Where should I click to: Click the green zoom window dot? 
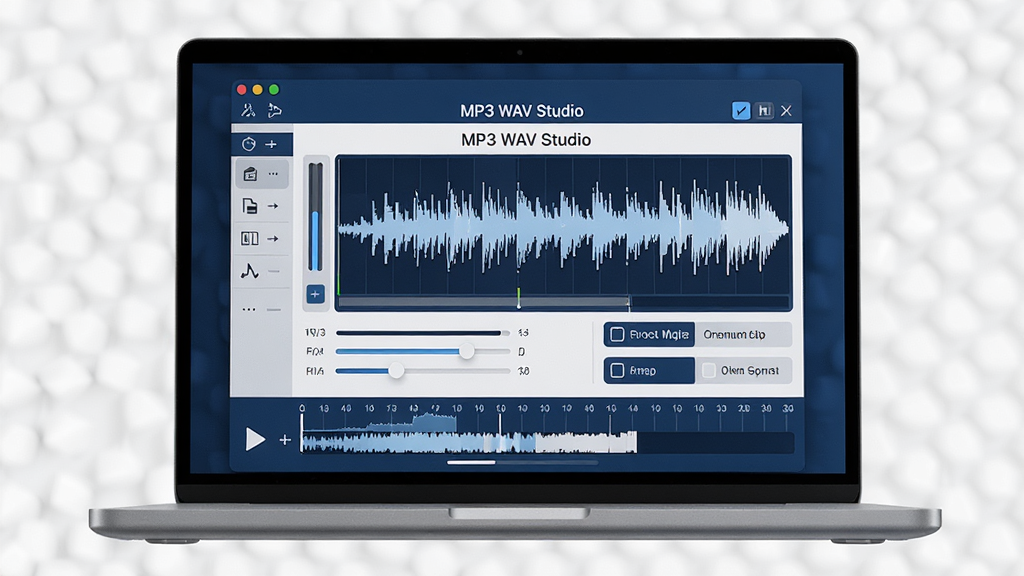click(x=274, y=89)
